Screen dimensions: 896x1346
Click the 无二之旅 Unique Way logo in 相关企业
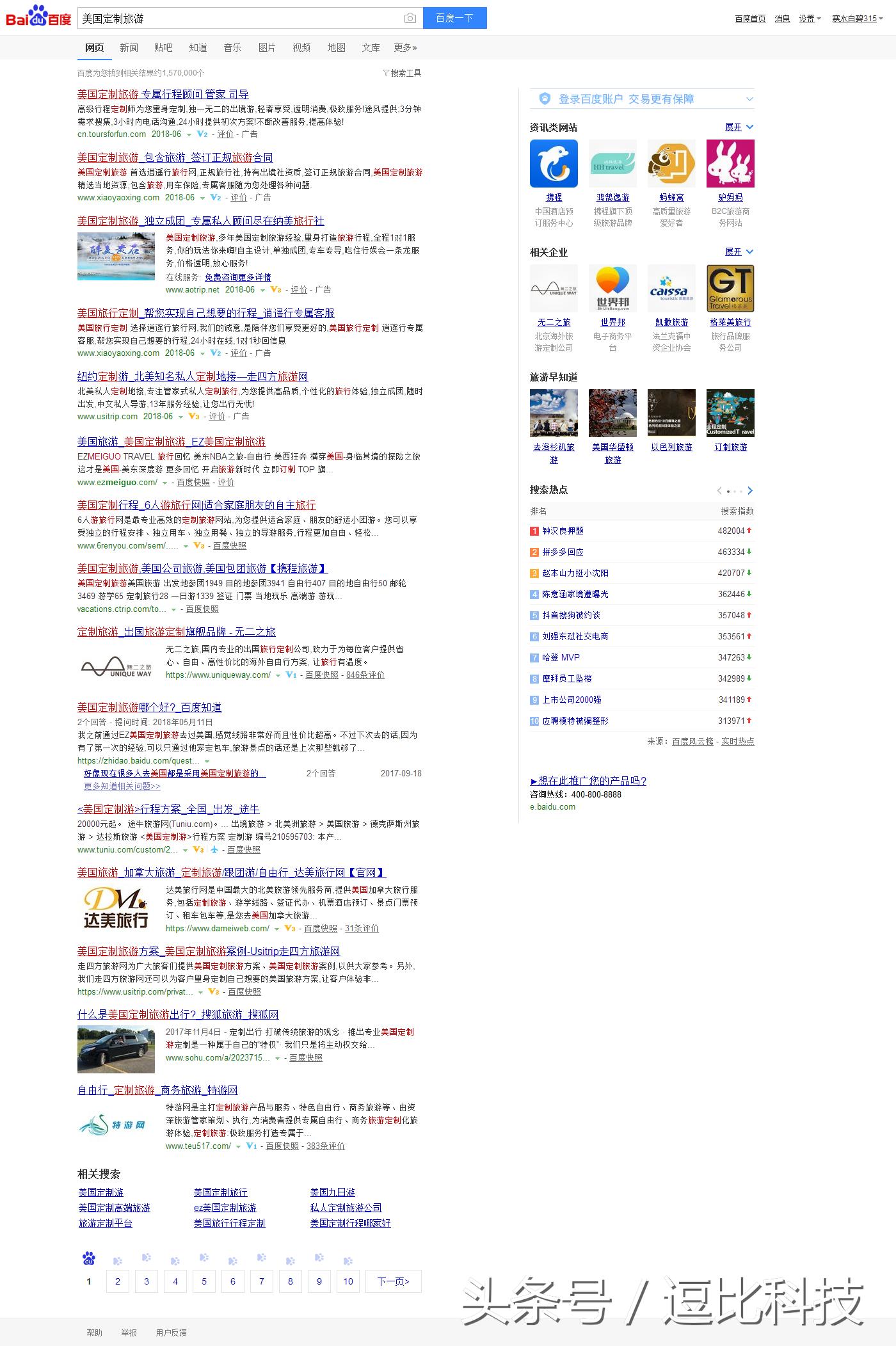click(554, 288)
